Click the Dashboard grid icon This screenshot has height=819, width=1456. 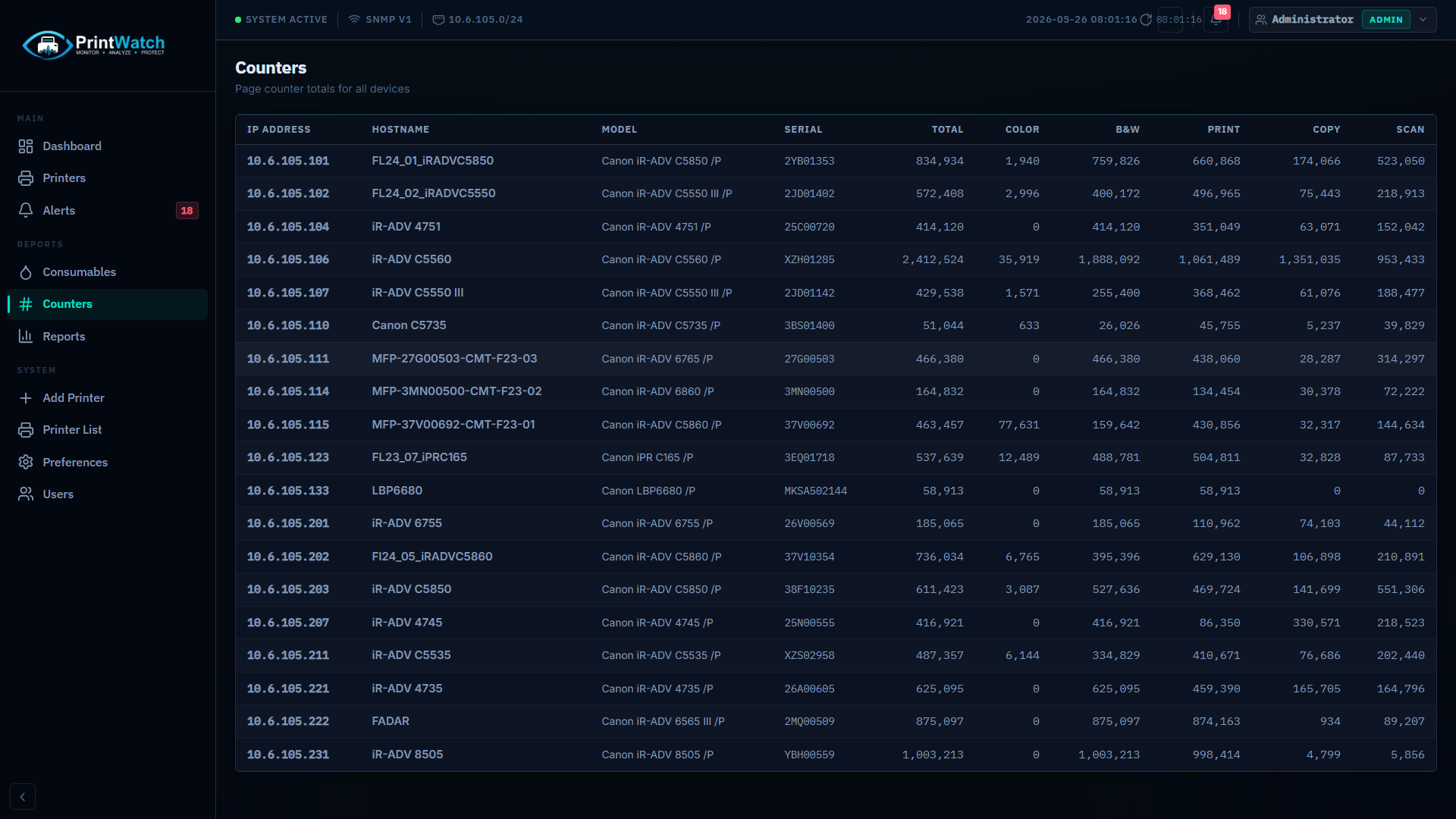coord(26,146)
